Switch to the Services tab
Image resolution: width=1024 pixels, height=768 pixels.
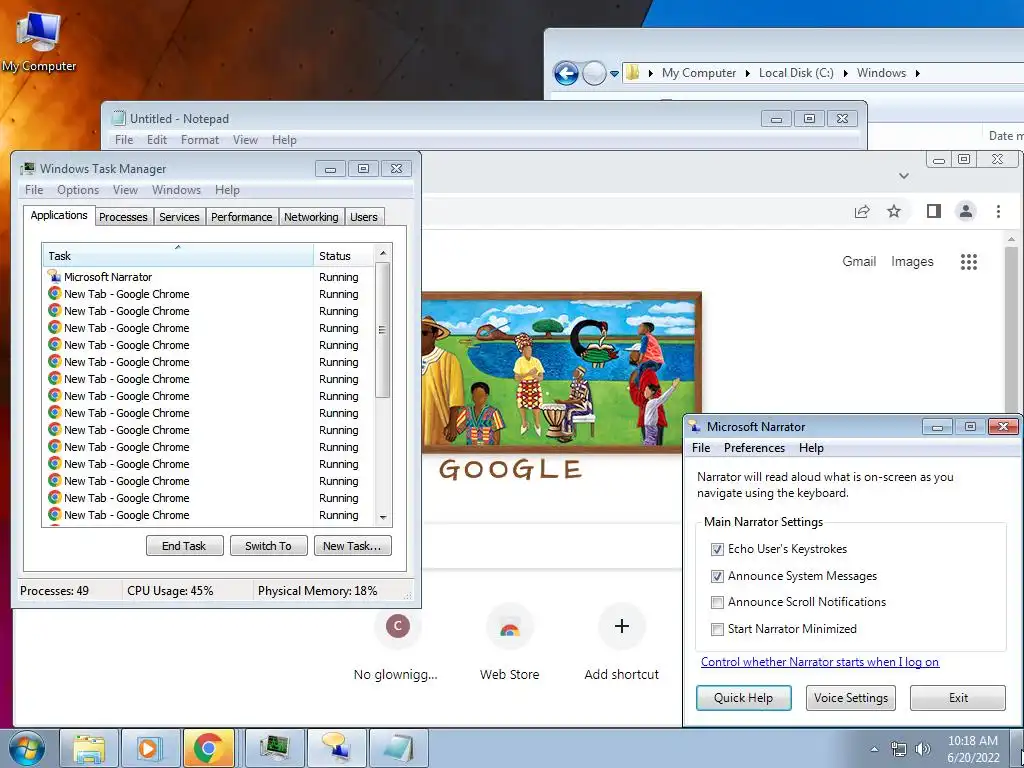(179, 217)
